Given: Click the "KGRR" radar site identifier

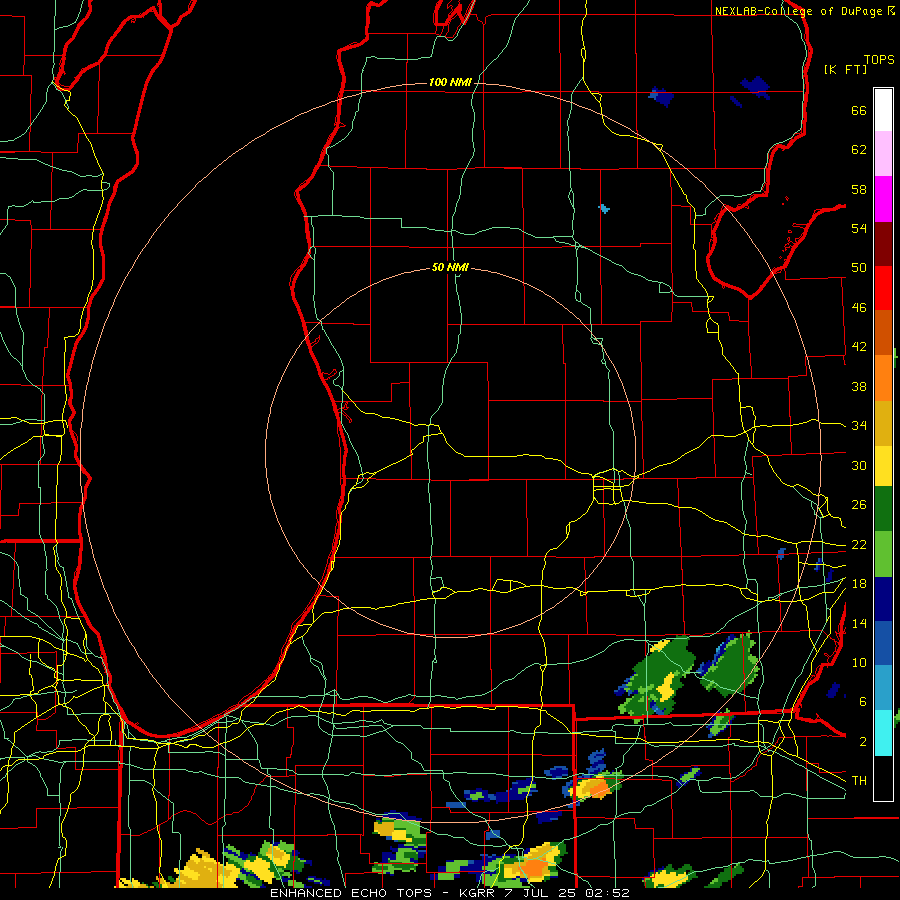Looking at the screenshot, I should coord(477,893).
